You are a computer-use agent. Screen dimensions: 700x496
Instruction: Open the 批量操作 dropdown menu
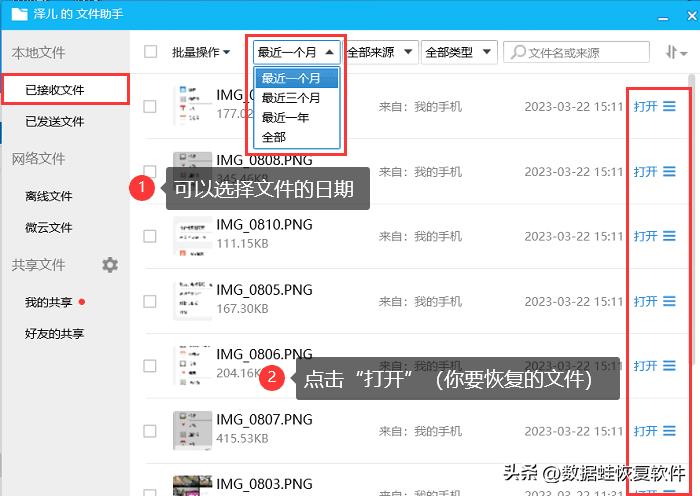tap(201, 52)
